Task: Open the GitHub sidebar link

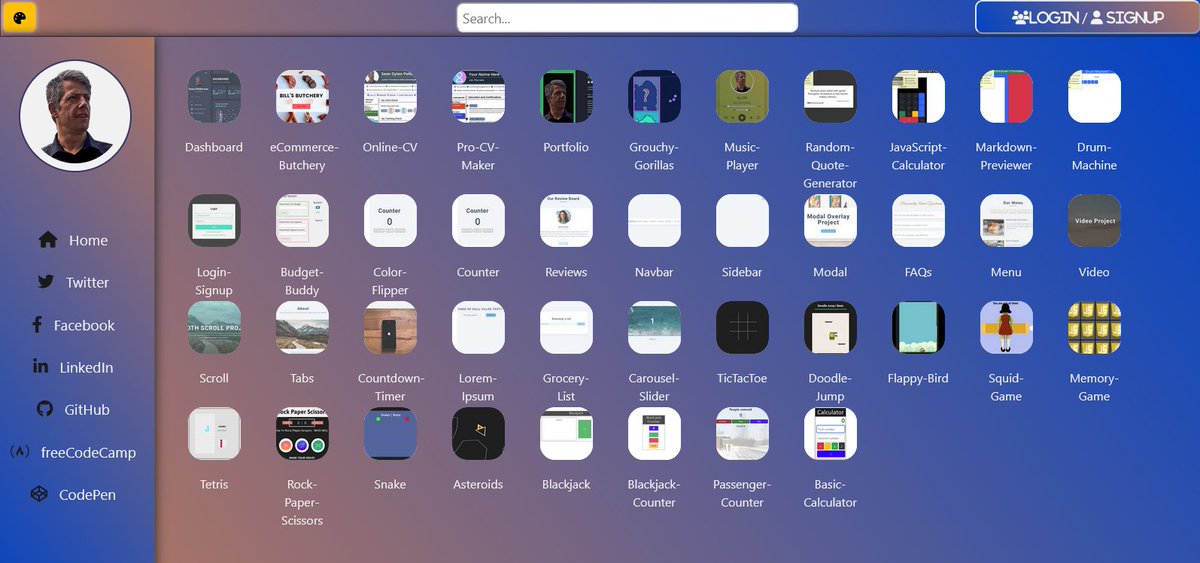Action: 73,409
